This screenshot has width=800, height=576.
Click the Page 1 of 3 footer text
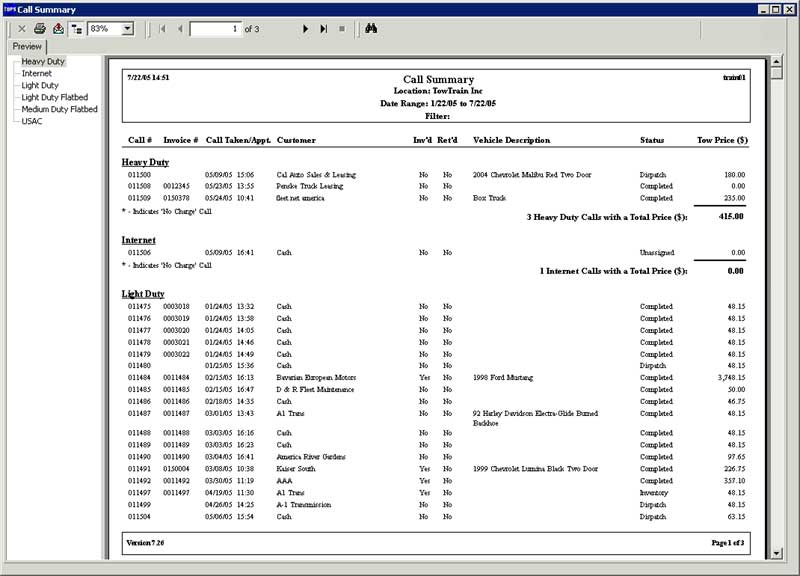pyautogui.click(x=728, y=543)
